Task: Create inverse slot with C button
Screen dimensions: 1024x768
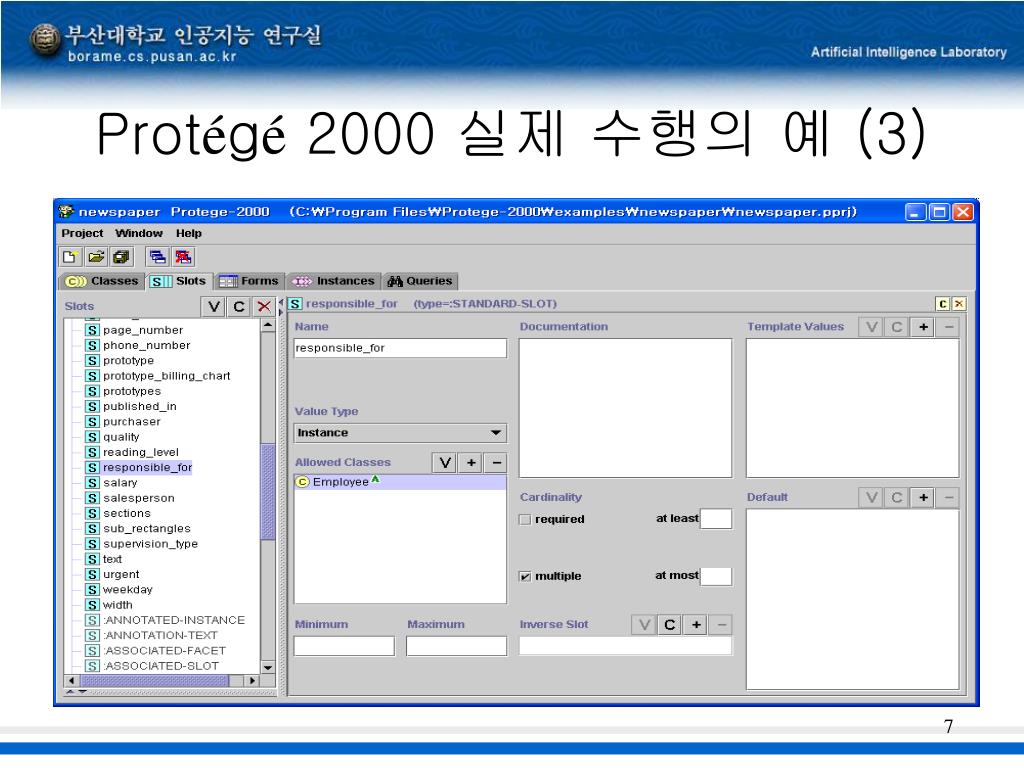Action: pyautogui.click(x=669, y=625)
